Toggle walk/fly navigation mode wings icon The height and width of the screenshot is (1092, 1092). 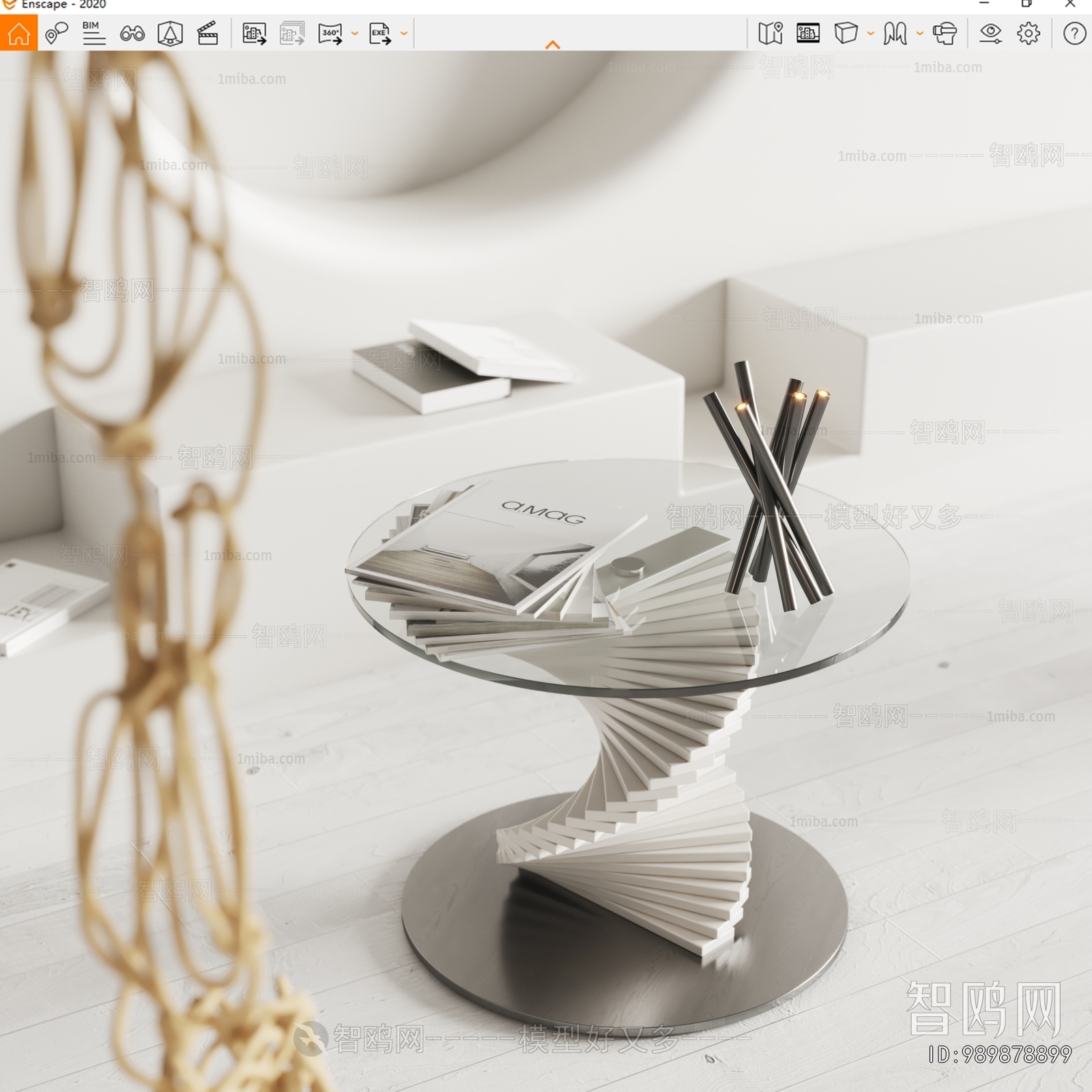click(895, 33)
